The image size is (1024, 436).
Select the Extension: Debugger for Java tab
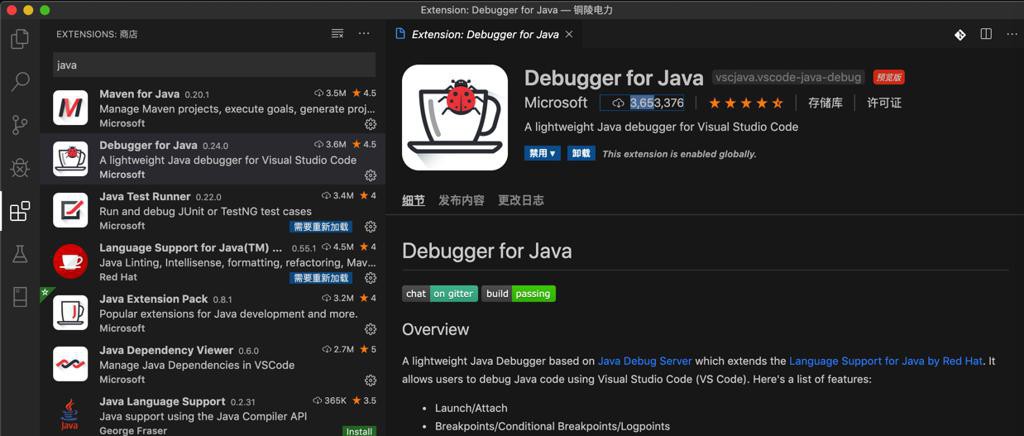[484, 34]
